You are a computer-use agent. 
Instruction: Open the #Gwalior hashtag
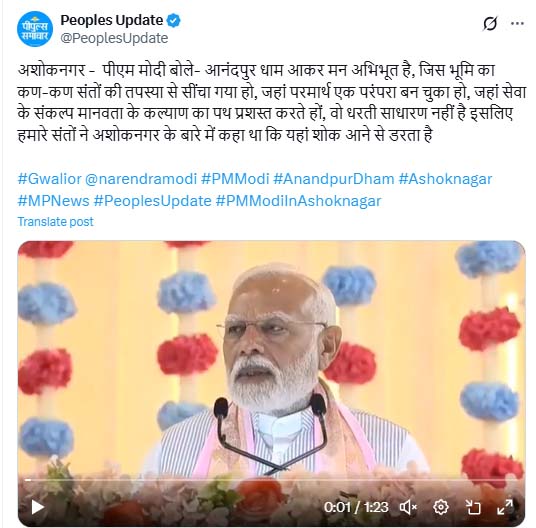tap(50, 179)
